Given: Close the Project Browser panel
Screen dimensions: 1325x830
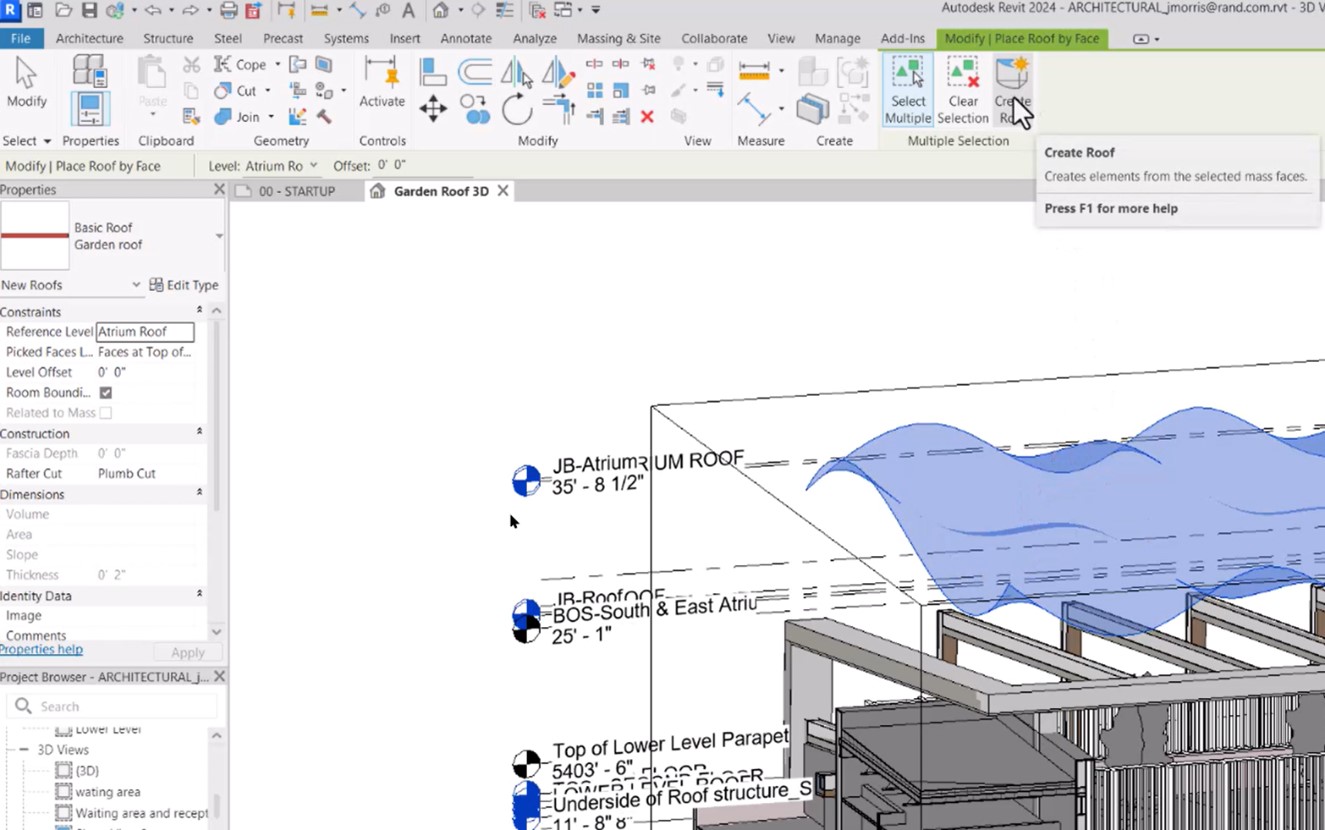Looking at the screenshot, I should tap(219, 677).
